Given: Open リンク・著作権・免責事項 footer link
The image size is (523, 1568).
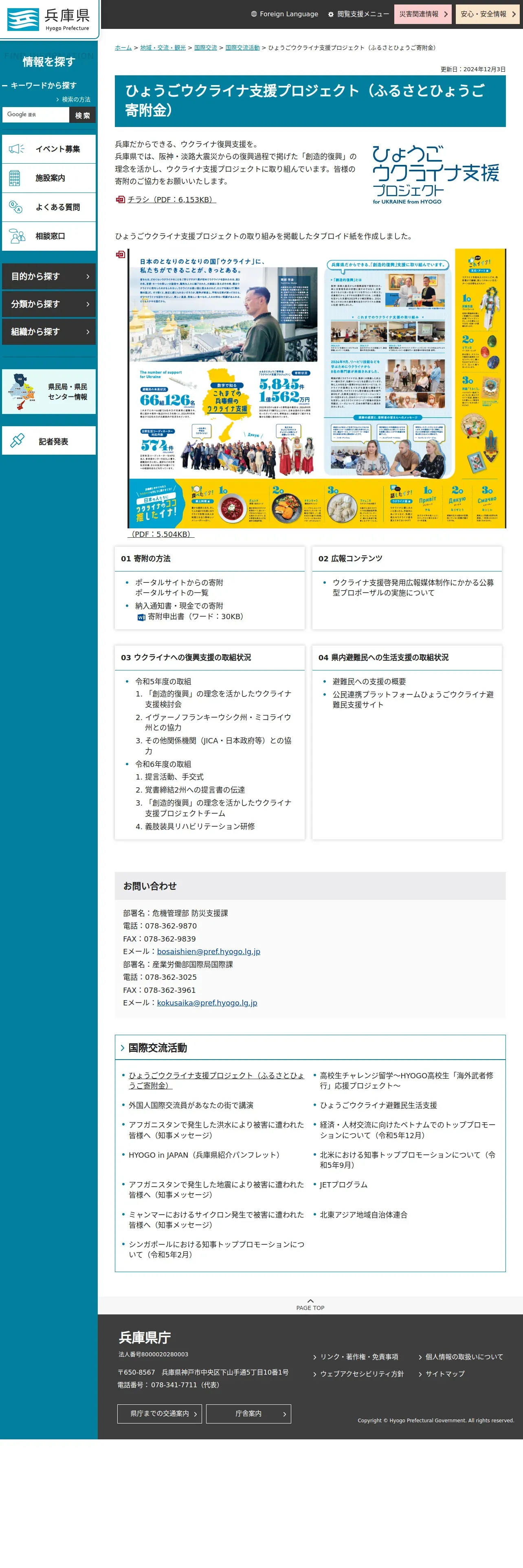Looking at the screenshot, I should (359, 1357).
